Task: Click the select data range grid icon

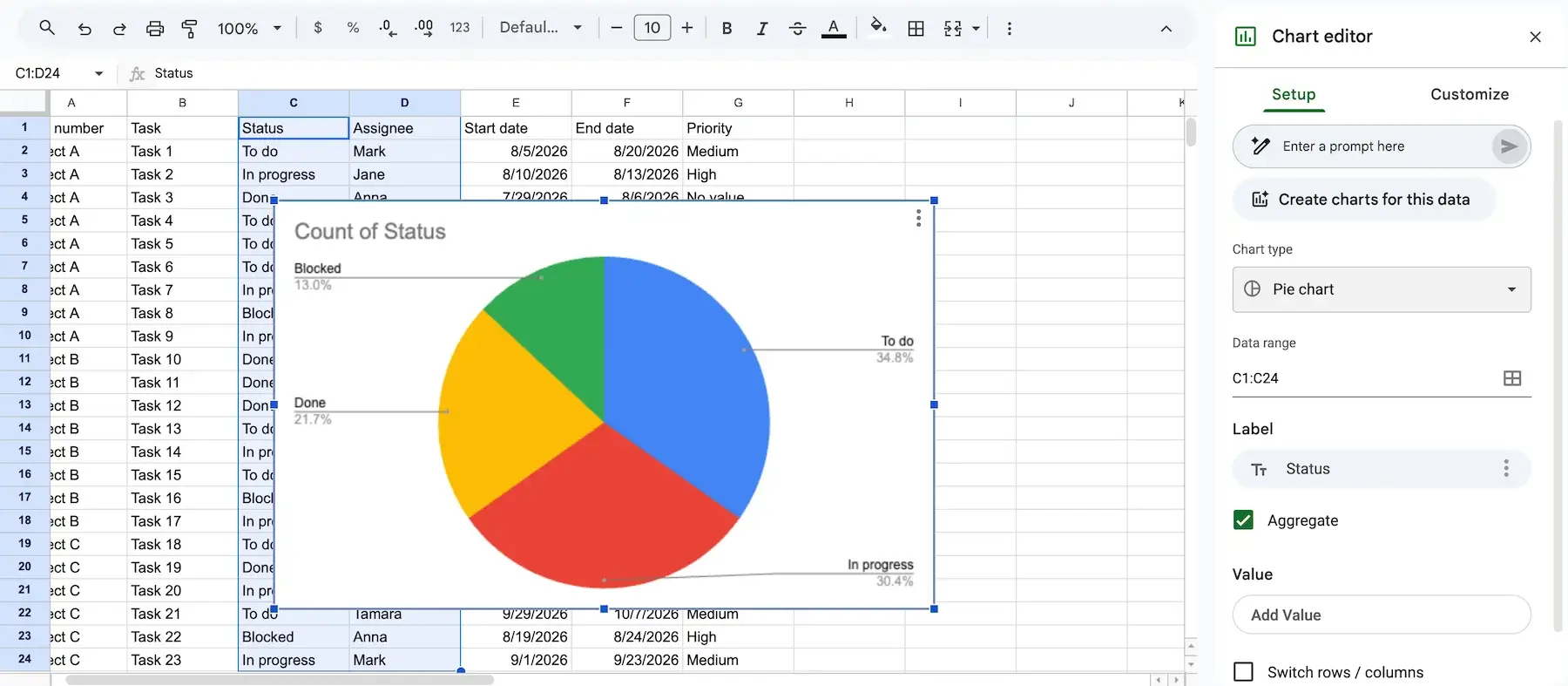Action: tap(1512, 378)
